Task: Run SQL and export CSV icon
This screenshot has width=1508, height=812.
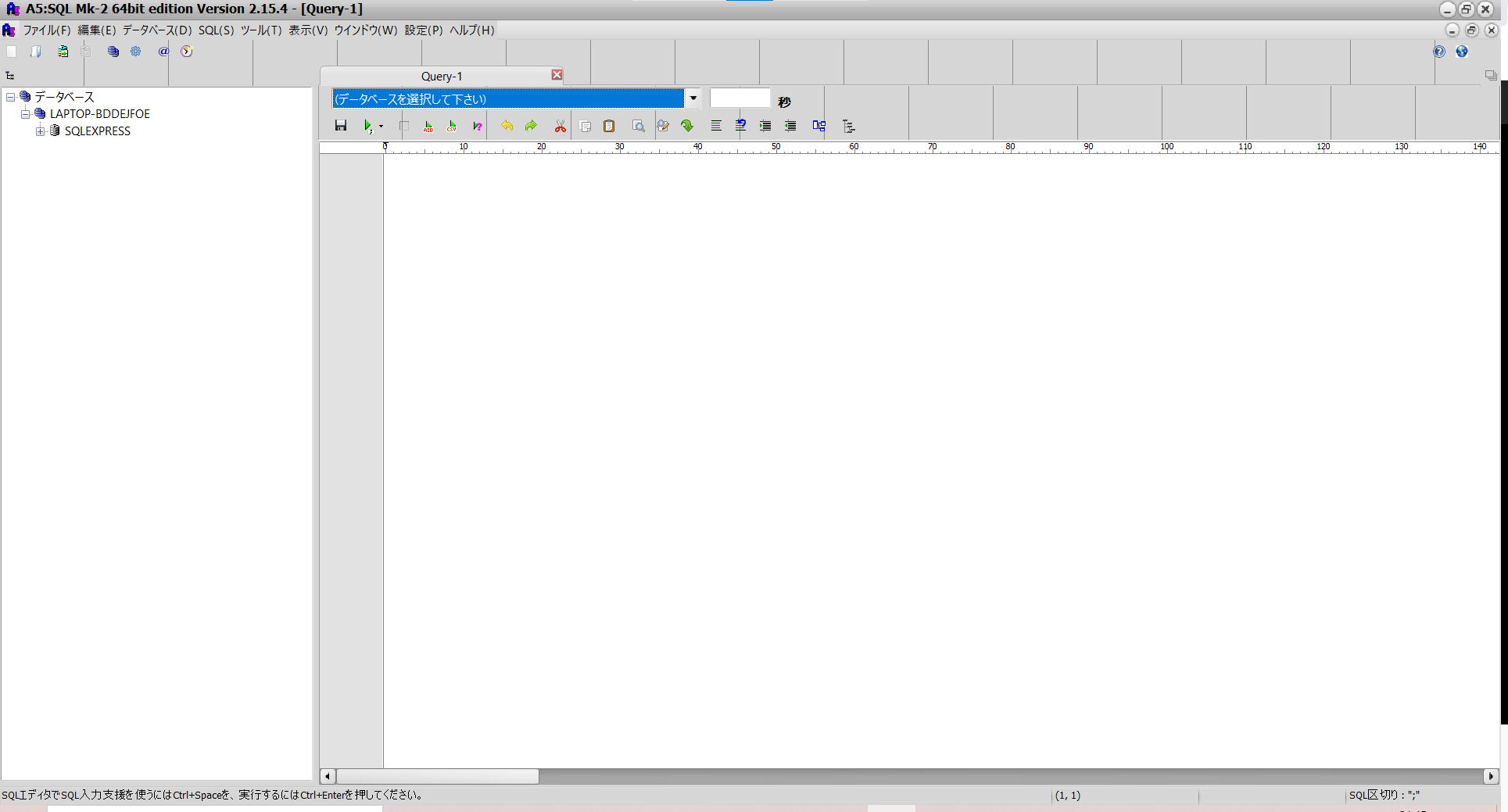Action: click(452, 126)
